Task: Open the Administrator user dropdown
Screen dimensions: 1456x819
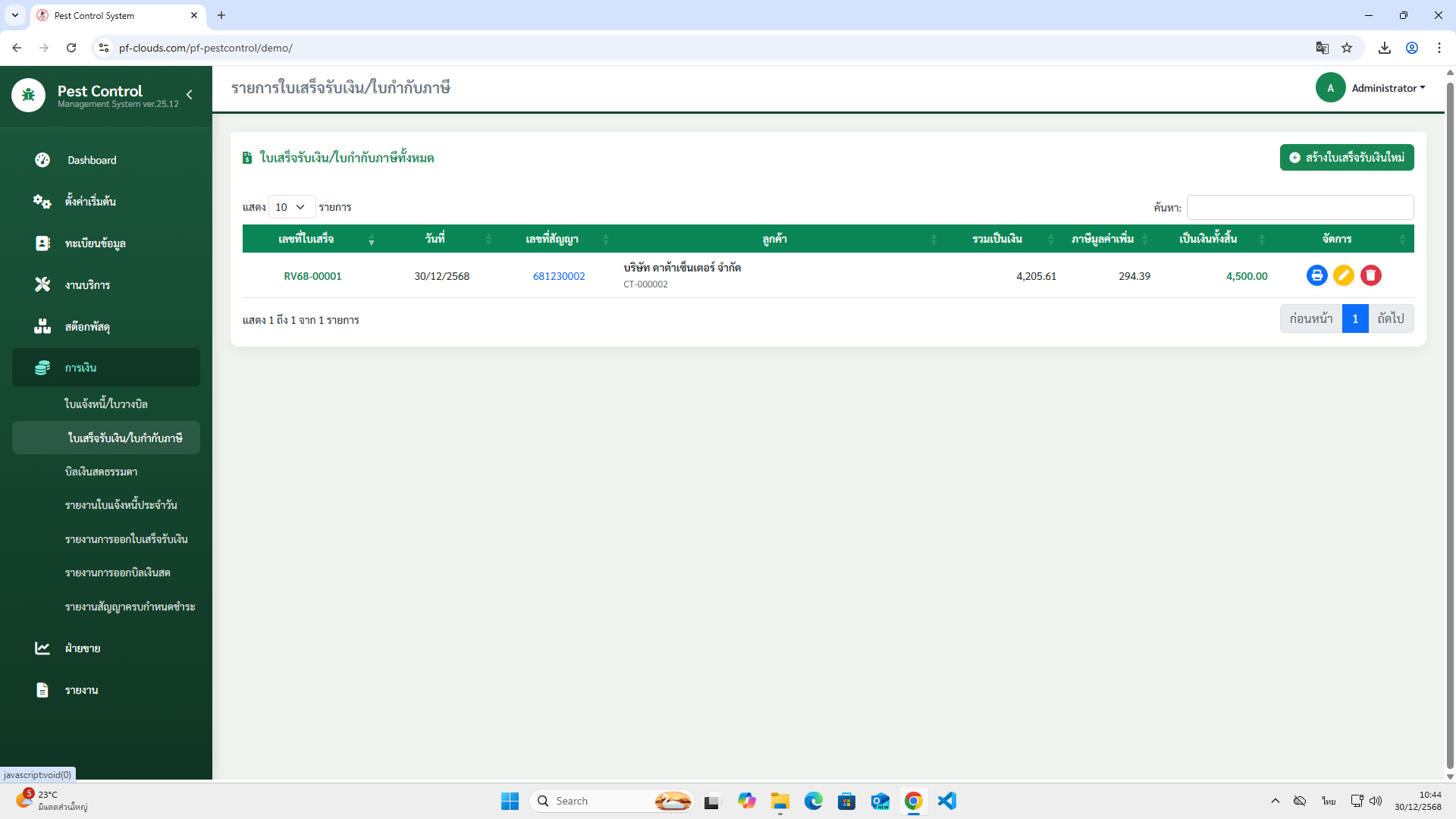Action: coord(1387,88)
